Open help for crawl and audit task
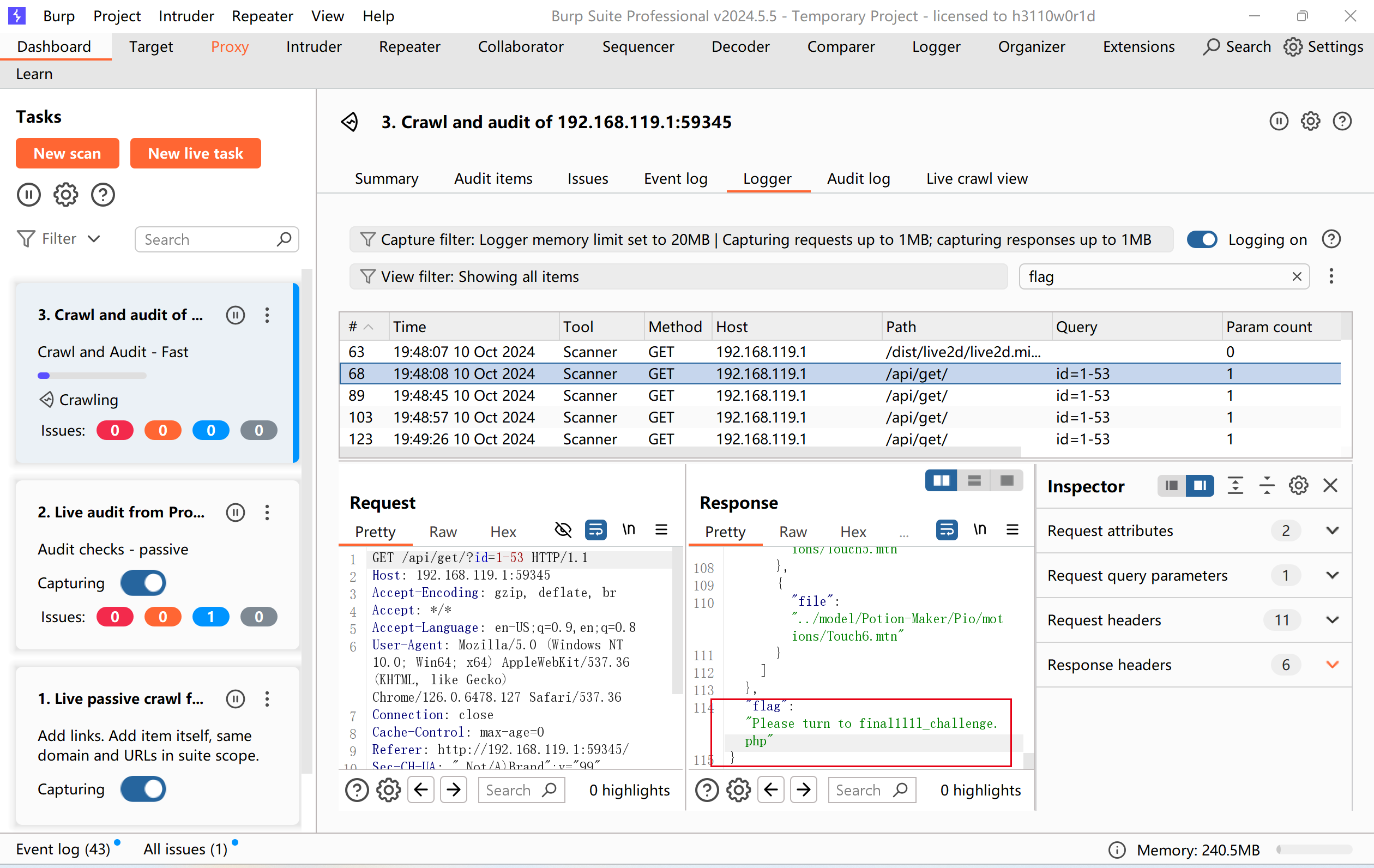This screenshot has width=1374, height=868. (x=1342, y=121)
